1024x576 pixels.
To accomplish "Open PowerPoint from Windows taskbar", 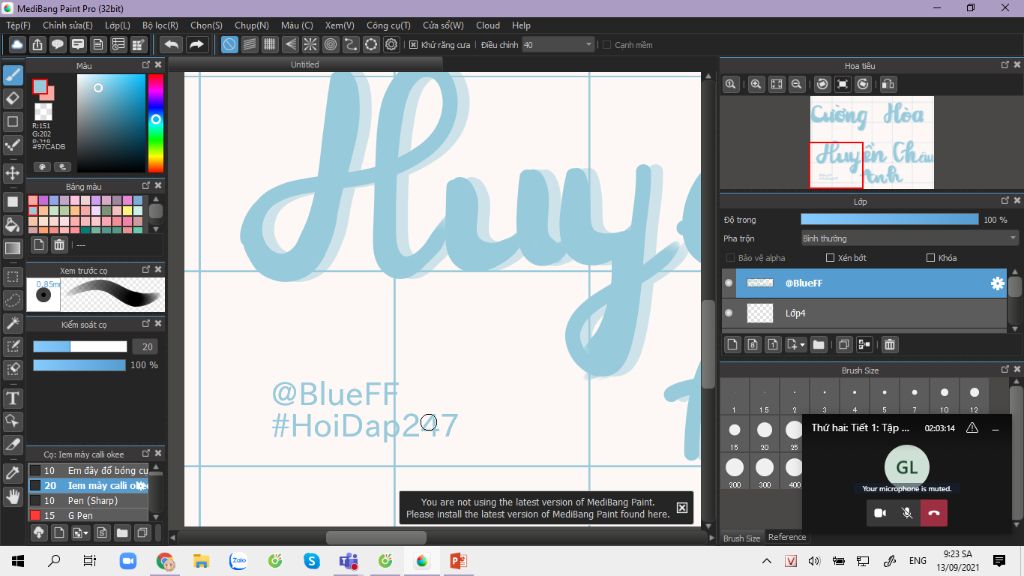I will coord(458,560).
